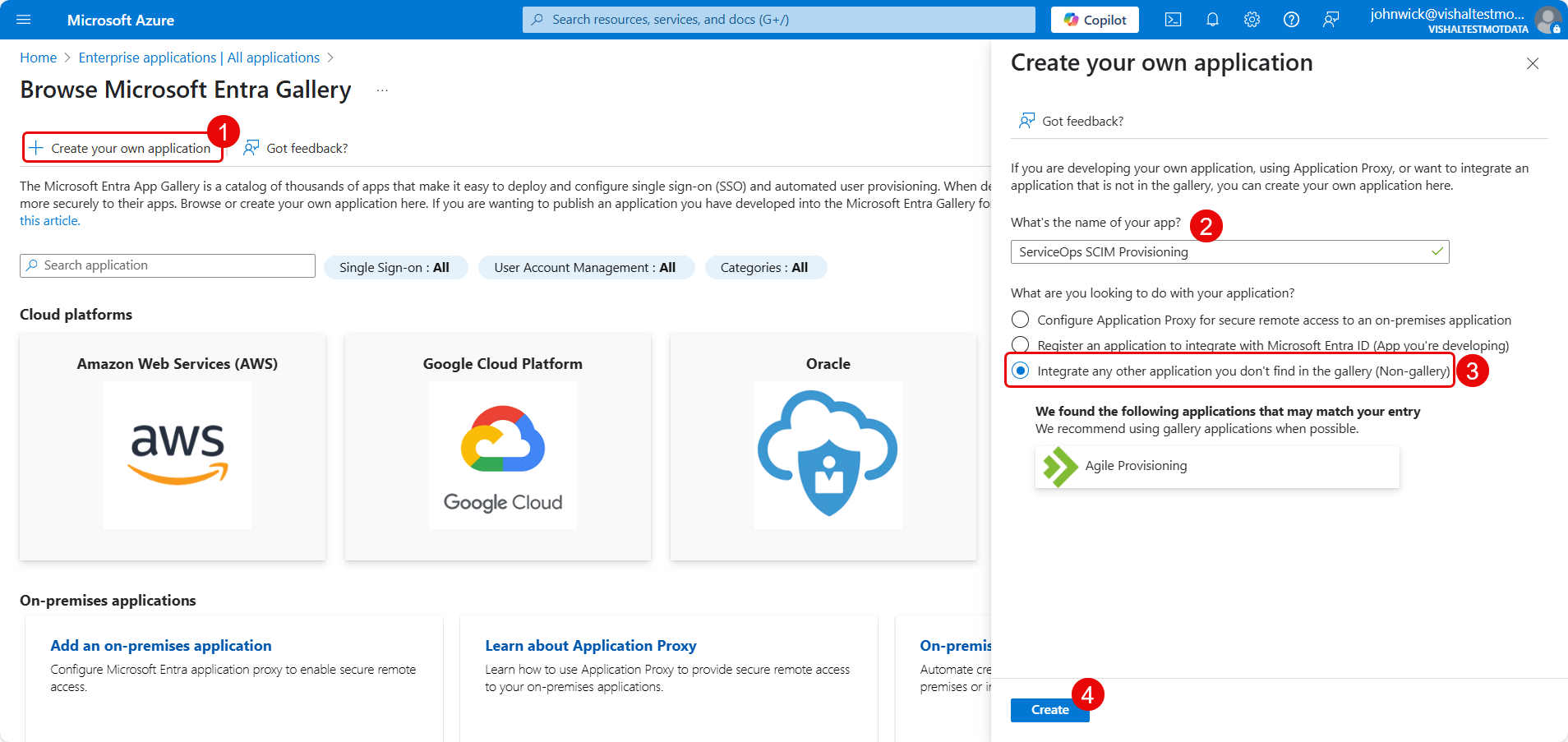
Task: Select the Non-gallery integration radio option
Action: click(x=1021, y=371)
